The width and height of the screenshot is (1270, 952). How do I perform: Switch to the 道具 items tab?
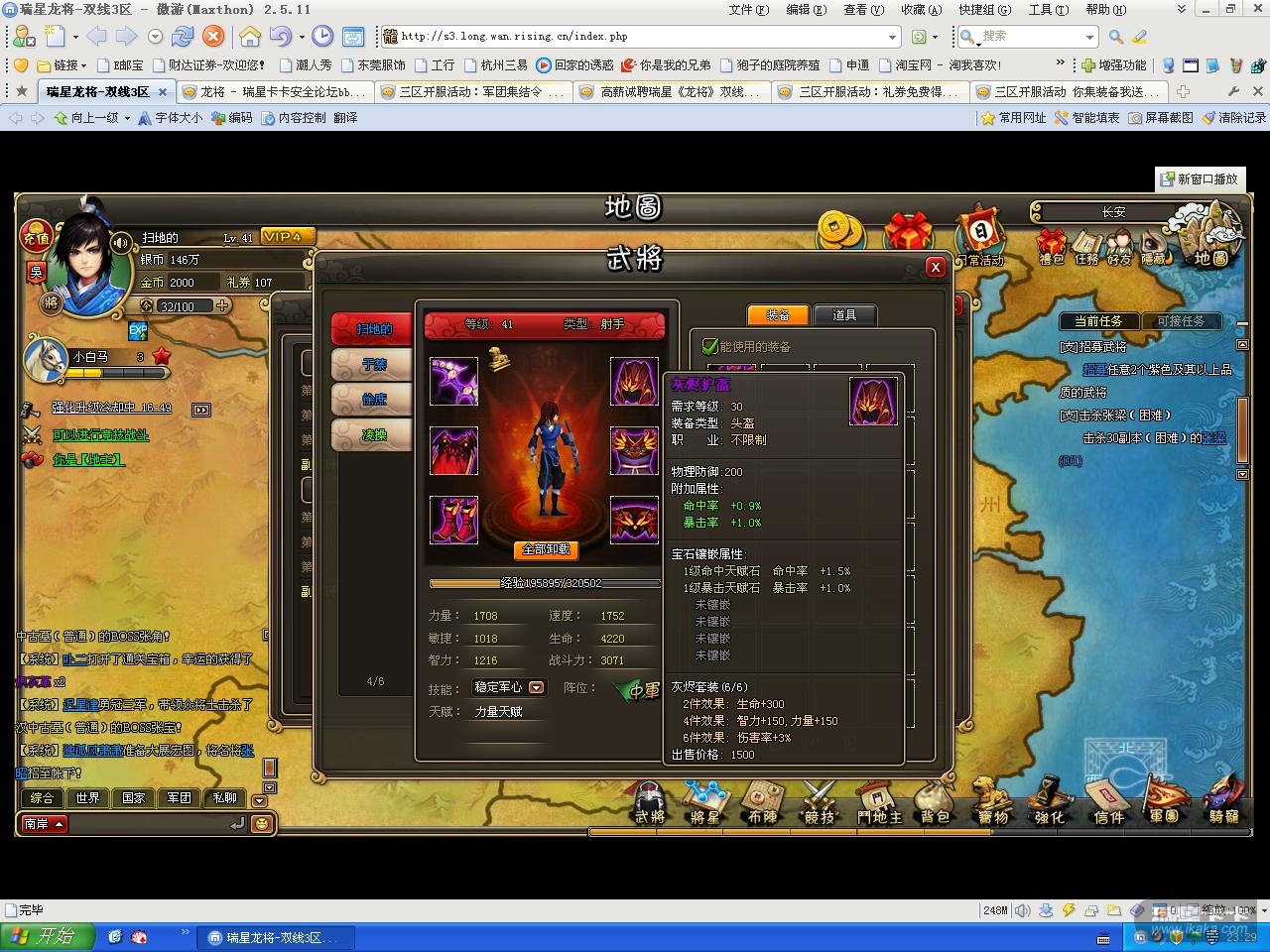[x=844, y=314]
